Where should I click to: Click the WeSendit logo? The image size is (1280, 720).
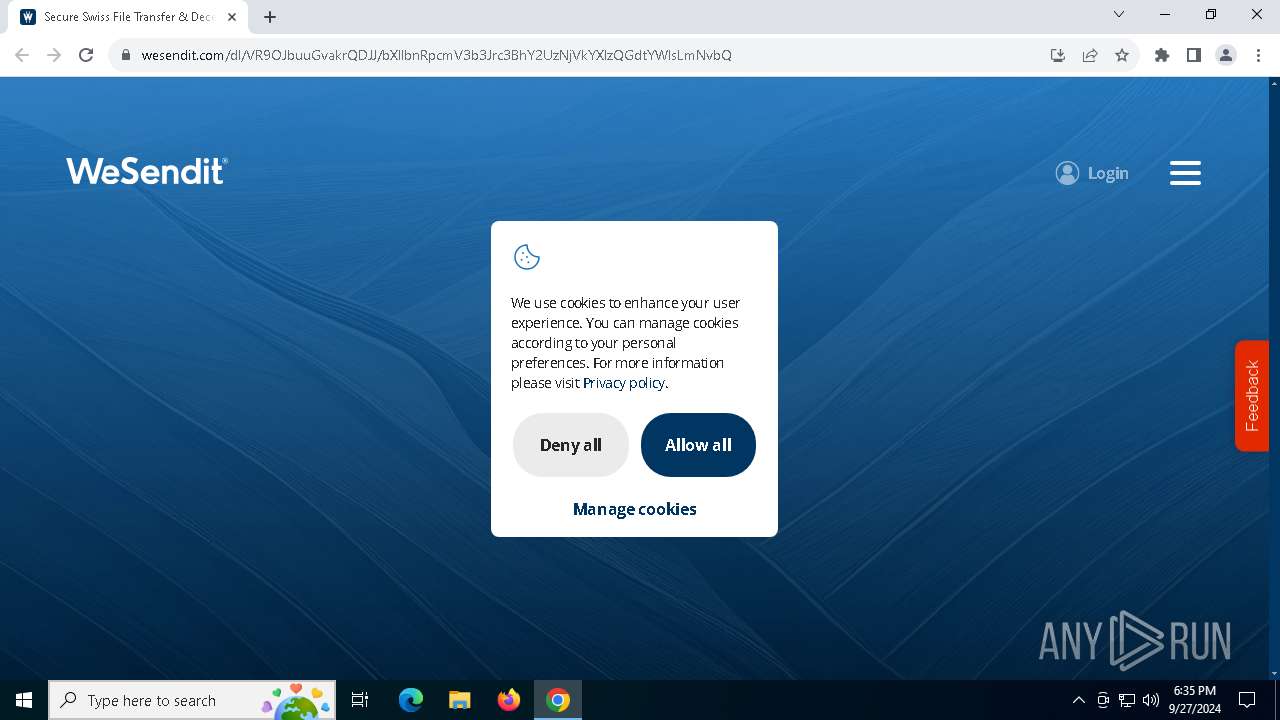point(147,172)
